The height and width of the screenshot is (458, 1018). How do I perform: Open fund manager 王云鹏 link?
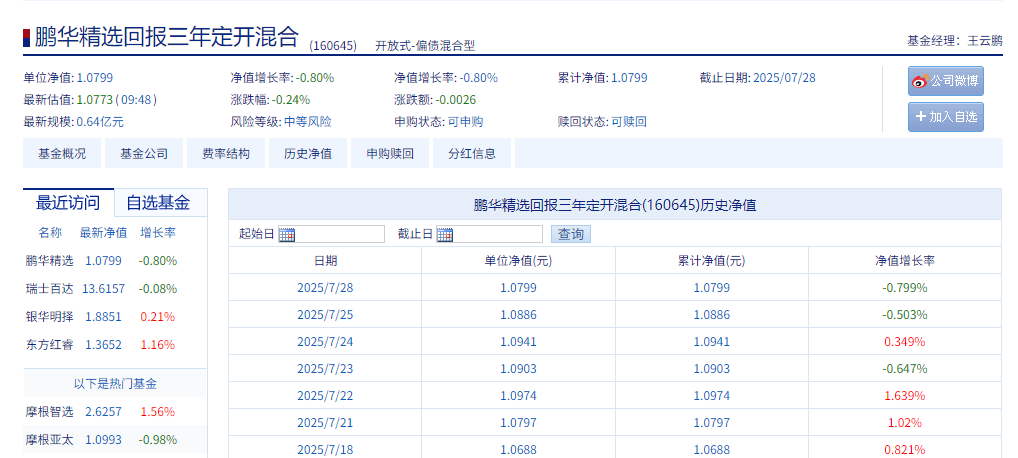click(985, 41)
